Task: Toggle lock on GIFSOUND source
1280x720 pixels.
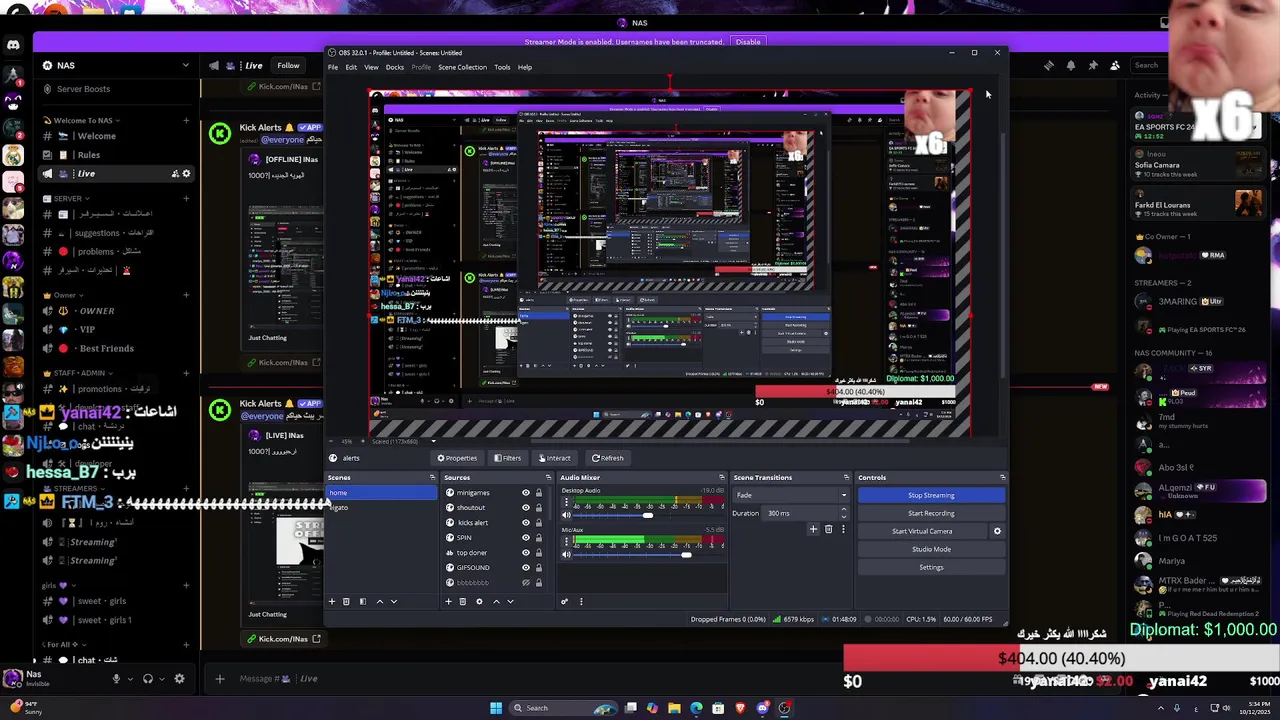Action: click(x=539, y=568)
